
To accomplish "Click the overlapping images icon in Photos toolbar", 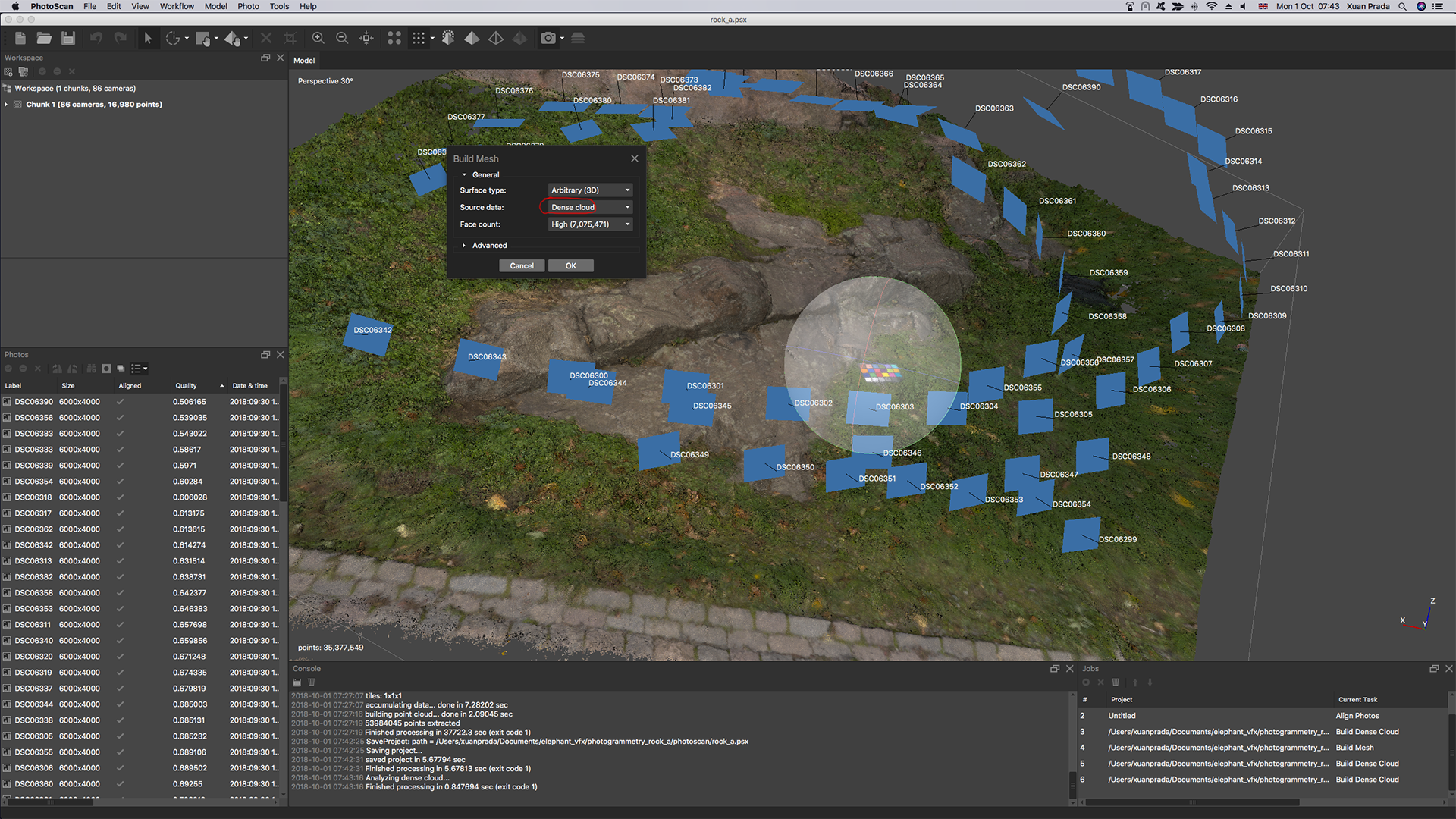I will point(121,369).
